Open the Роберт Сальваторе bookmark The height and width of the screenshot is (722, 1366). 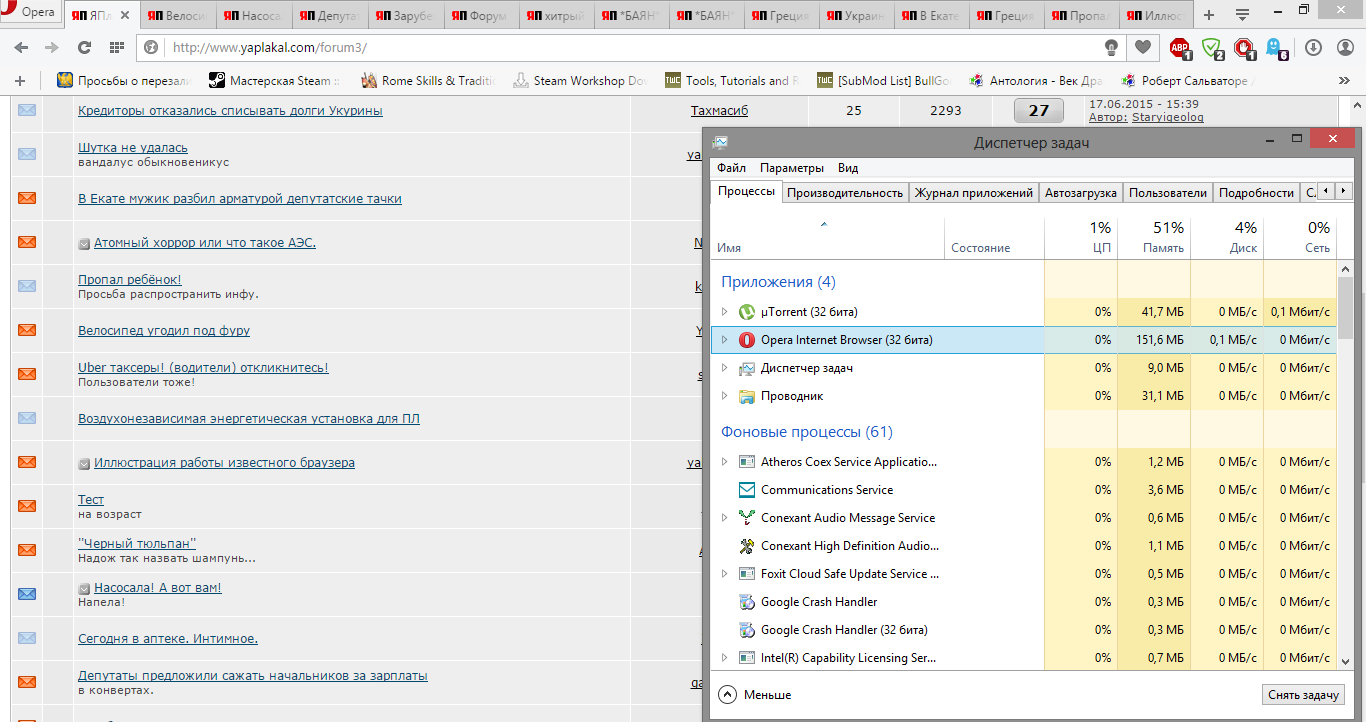pos(1189,81)
